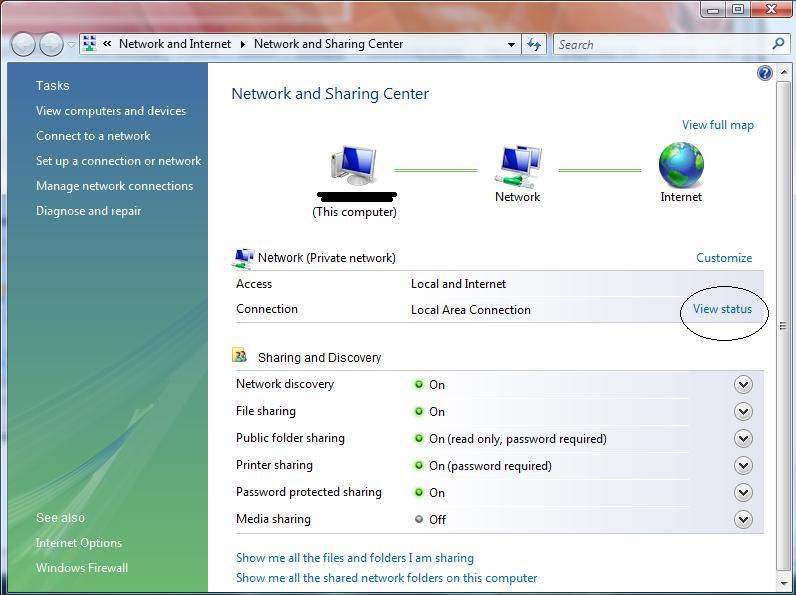The height and width of the screenshot is (595, 796).
Task: Click the Internet globe icon
Action: coord(681,165)
